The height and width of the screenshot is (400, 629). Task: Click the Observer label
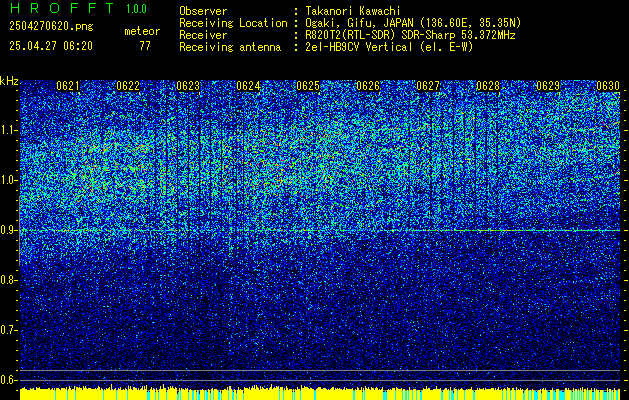click(203, 11)
